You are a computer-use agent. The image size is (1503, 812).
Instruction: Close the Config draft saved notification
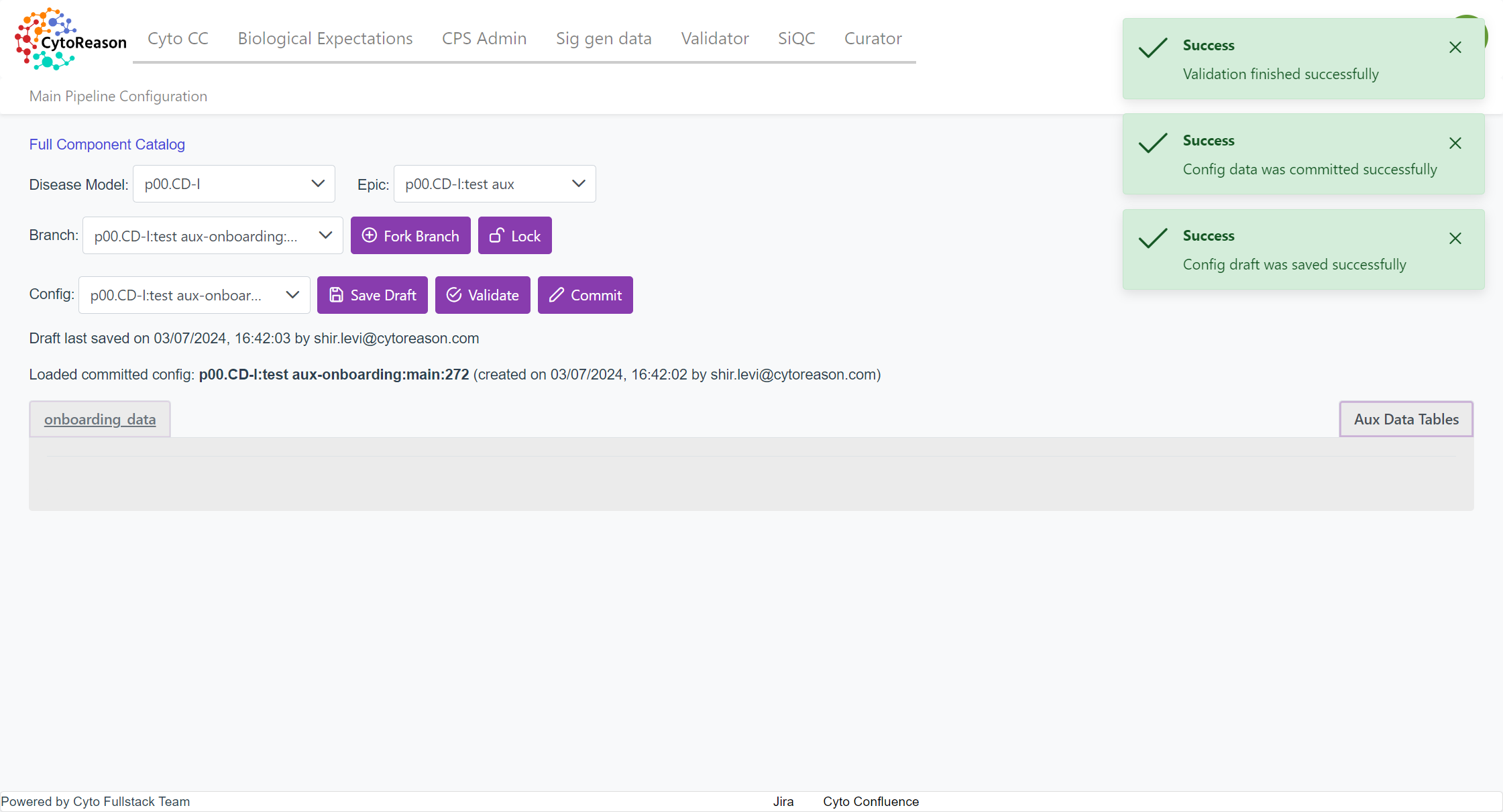tap(1455, 239)
